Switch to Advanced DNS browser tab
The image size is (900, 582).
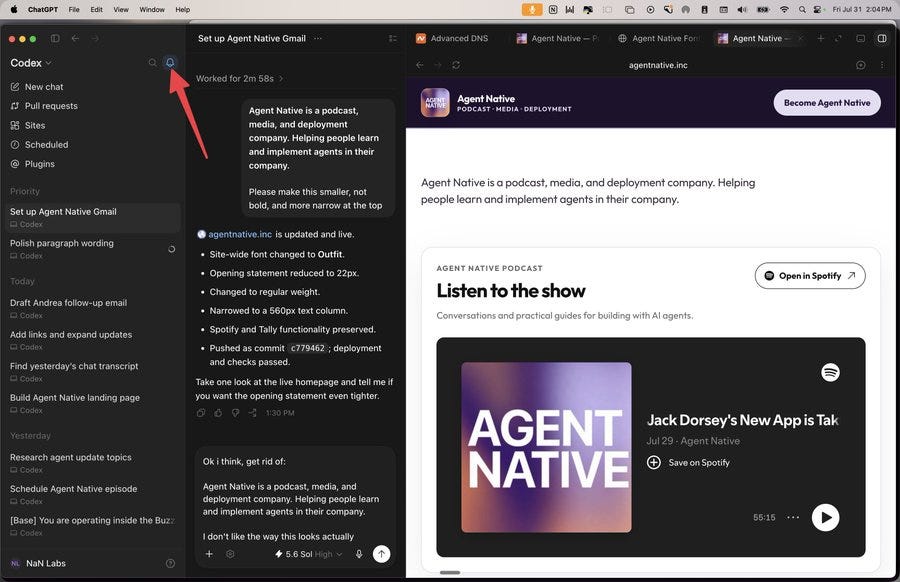click(x=452, y=38)
